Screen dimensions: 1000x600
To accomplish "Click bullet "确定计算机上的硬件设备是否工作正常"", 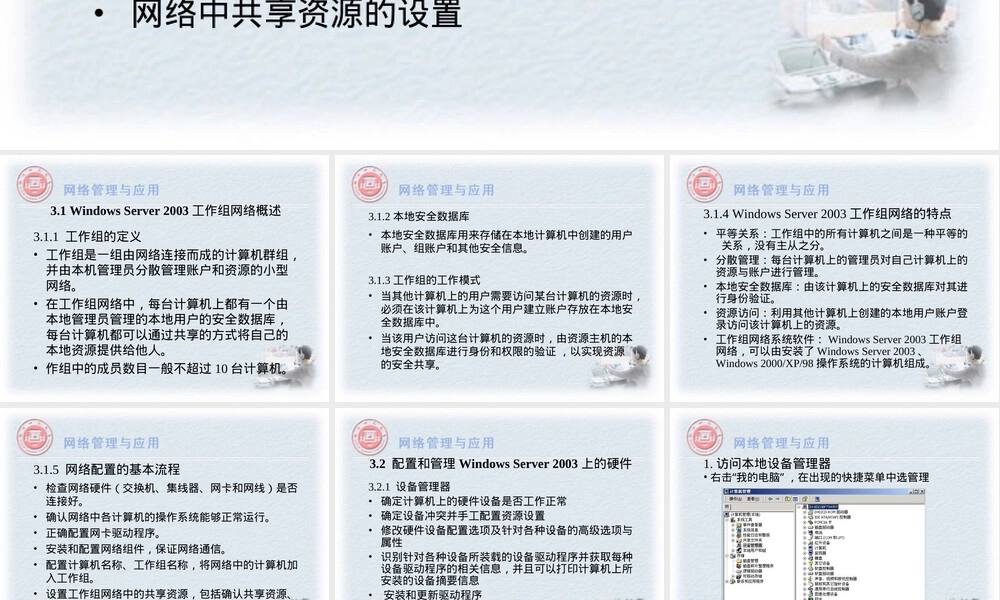I will coord(474,502).
